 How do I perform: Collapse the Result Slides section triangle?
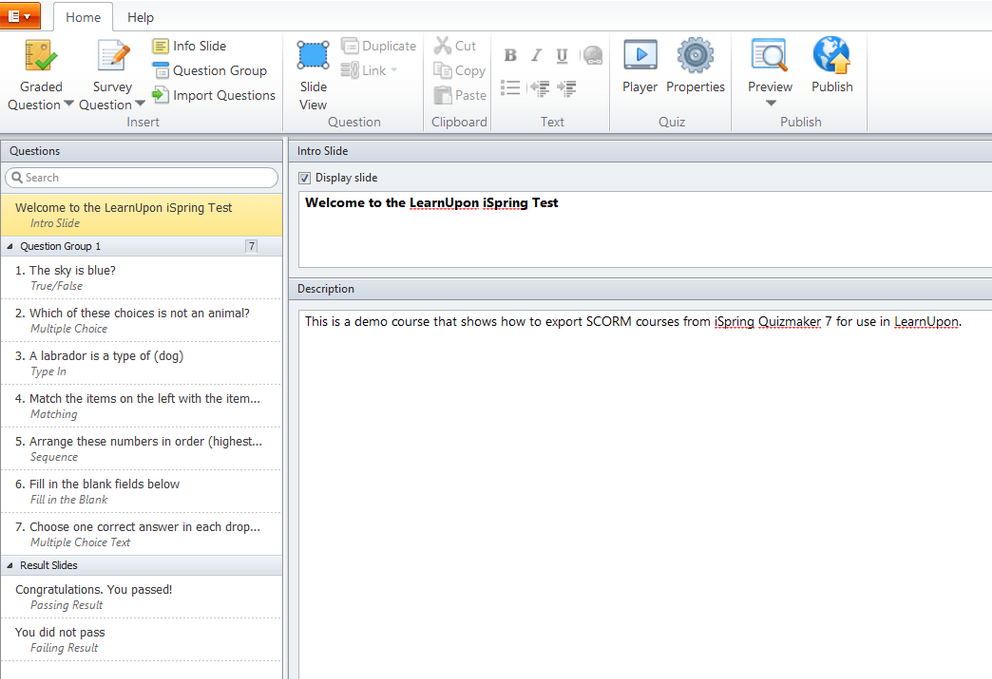pyautogui.click(x=9, y=565)
